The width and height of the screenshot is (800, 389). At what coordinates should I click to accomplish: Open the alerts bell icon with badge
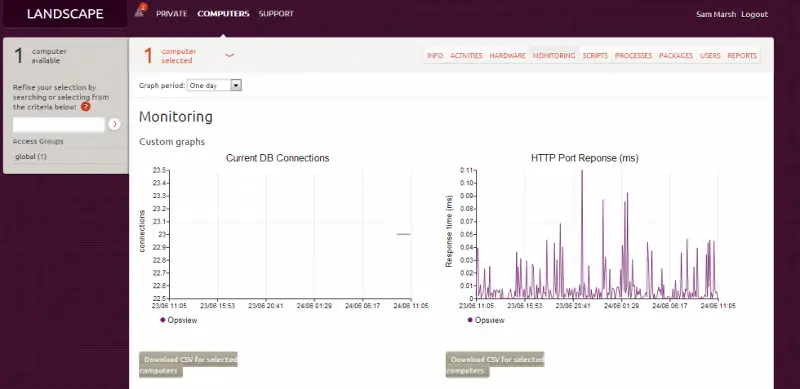[140, 10]
